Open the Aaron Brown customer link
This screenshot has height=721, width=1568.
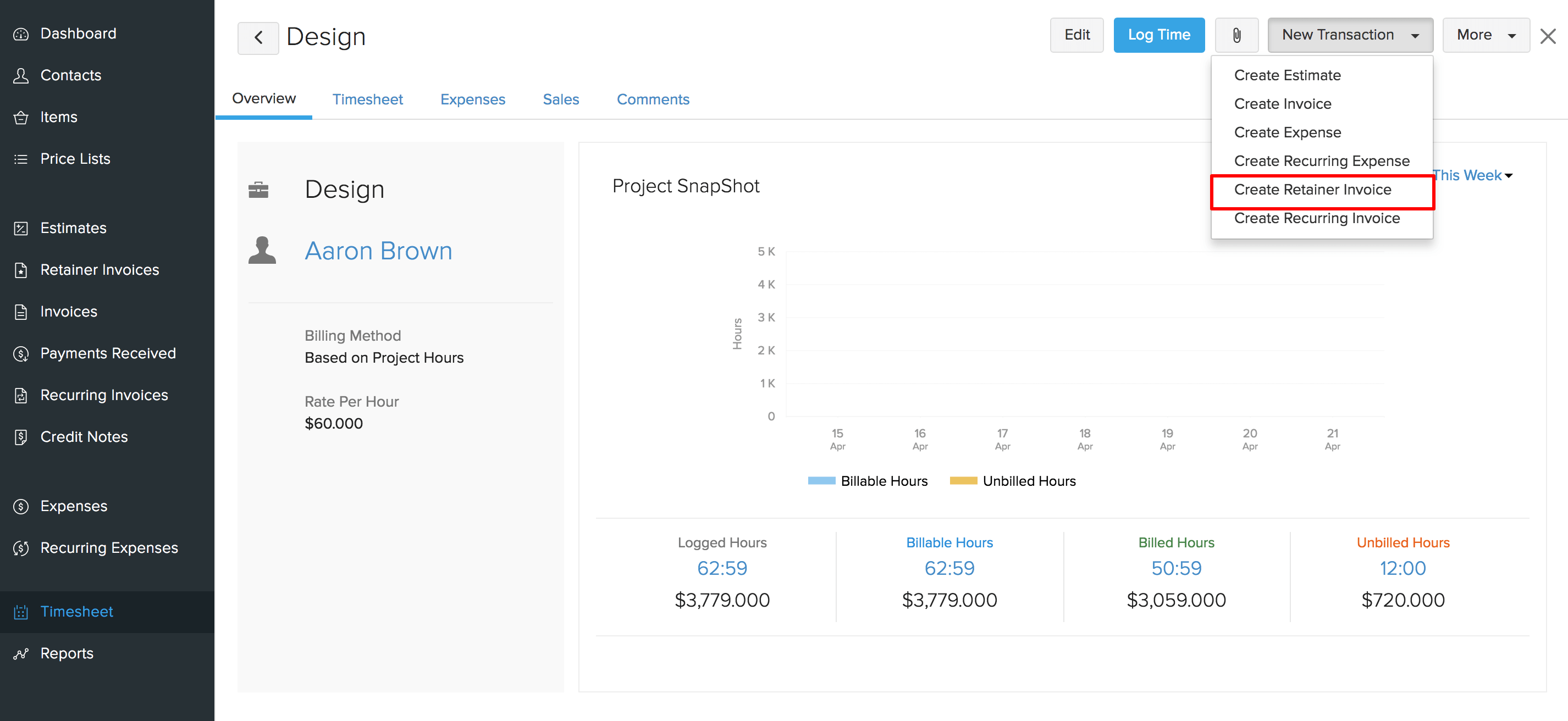coord(378,251)
